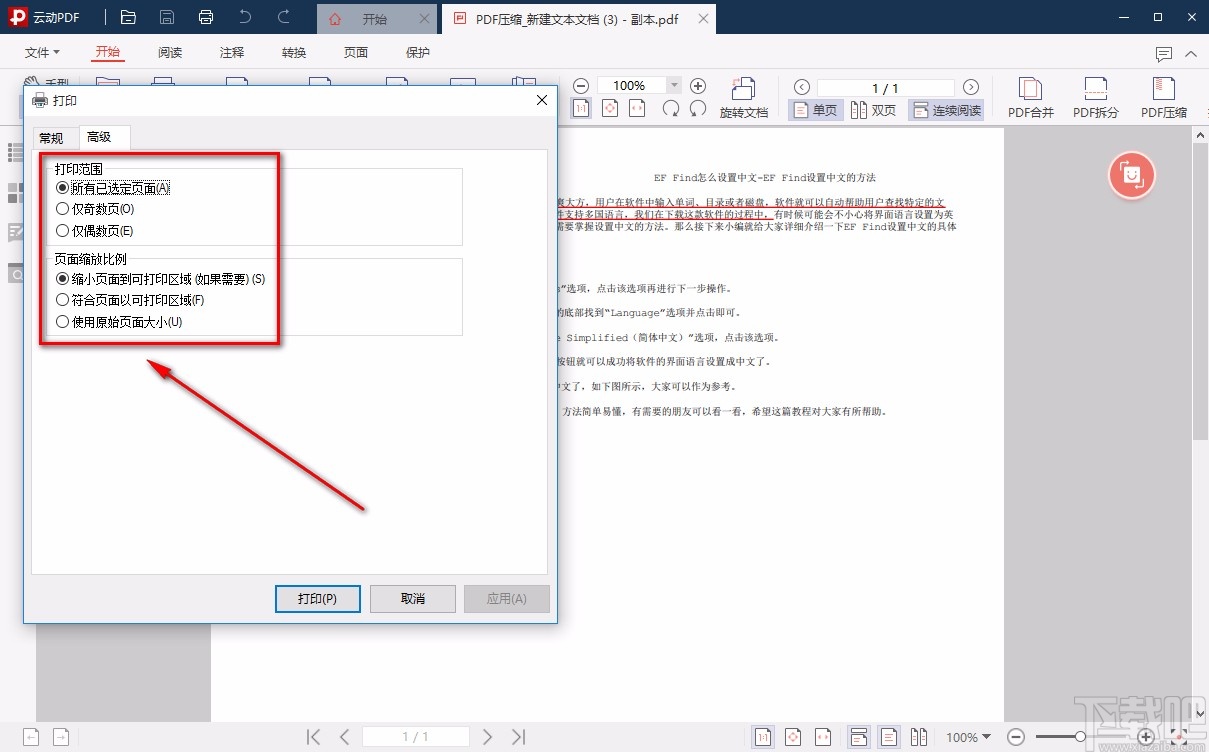1209x752 pixels.
Task: Click the 开始 ribbon tab
Action: [108, 52]
